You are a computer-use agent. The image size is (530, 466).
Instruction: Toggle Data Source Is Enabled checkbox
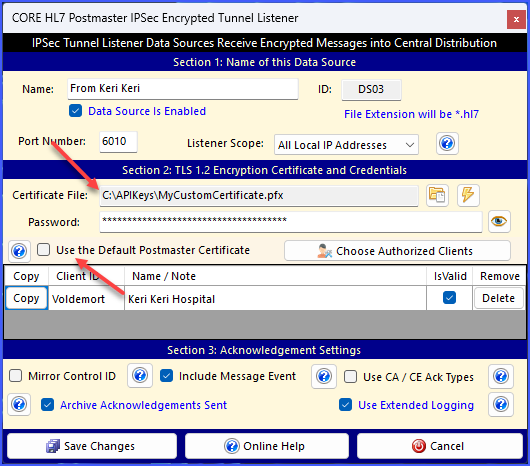[75, 111]
